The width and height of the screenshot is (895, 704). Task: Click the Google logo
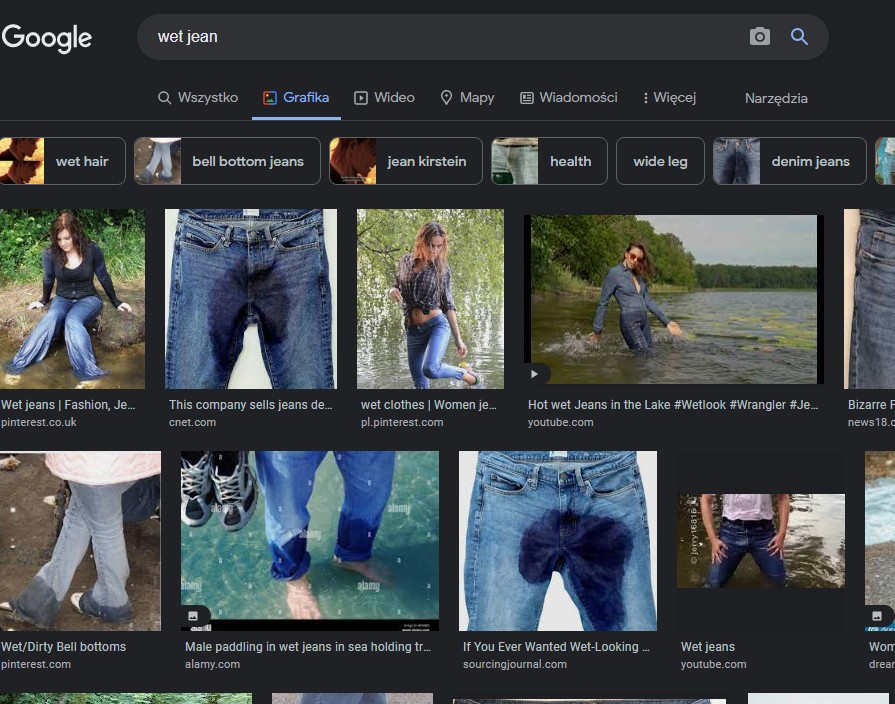pyautogui.click(x=47, y=38)
